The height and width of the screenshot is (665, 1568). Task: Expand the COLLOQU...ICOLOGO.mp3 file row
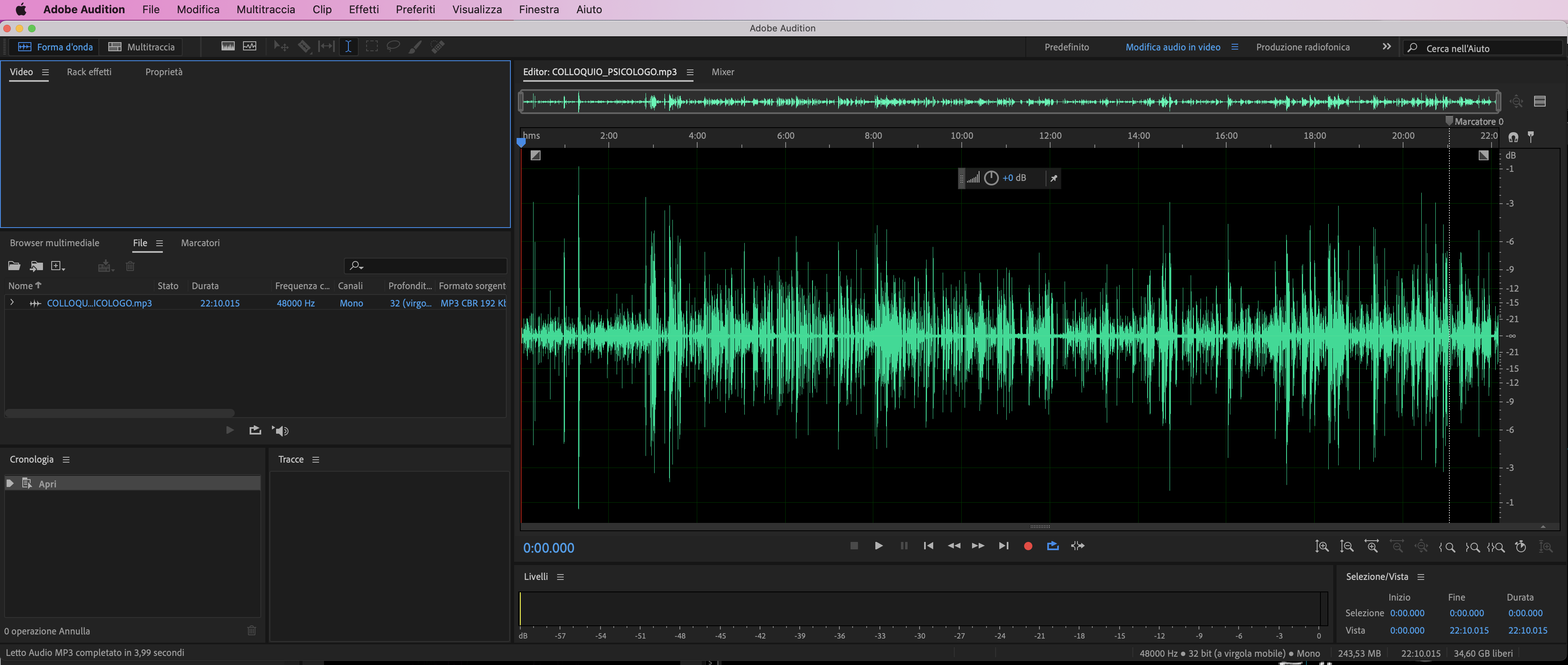coord(12,302)
